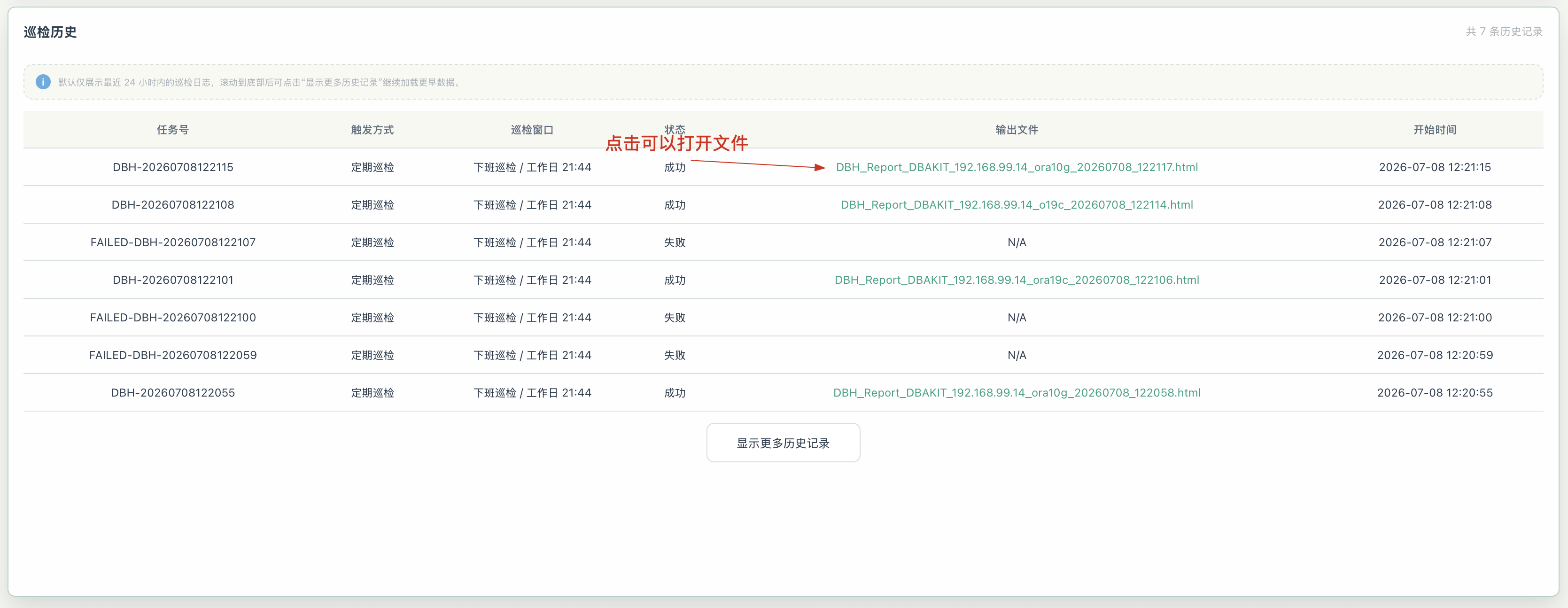The height and width of the screenshot is (608, 1568).
Task: Click the 失败 status for task 122107
Action: 675,242
